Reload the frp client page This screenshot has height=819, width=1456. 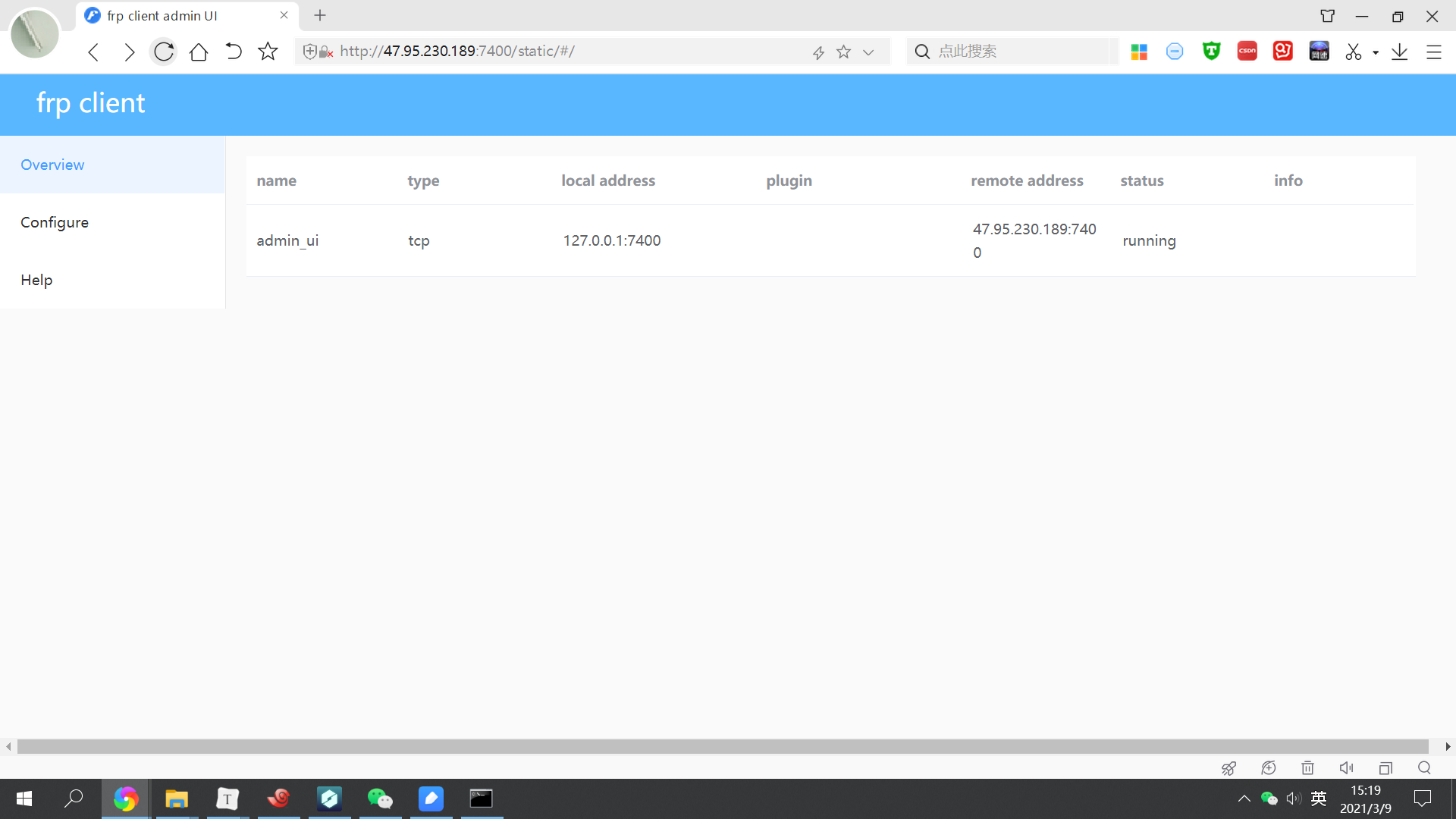163,52
